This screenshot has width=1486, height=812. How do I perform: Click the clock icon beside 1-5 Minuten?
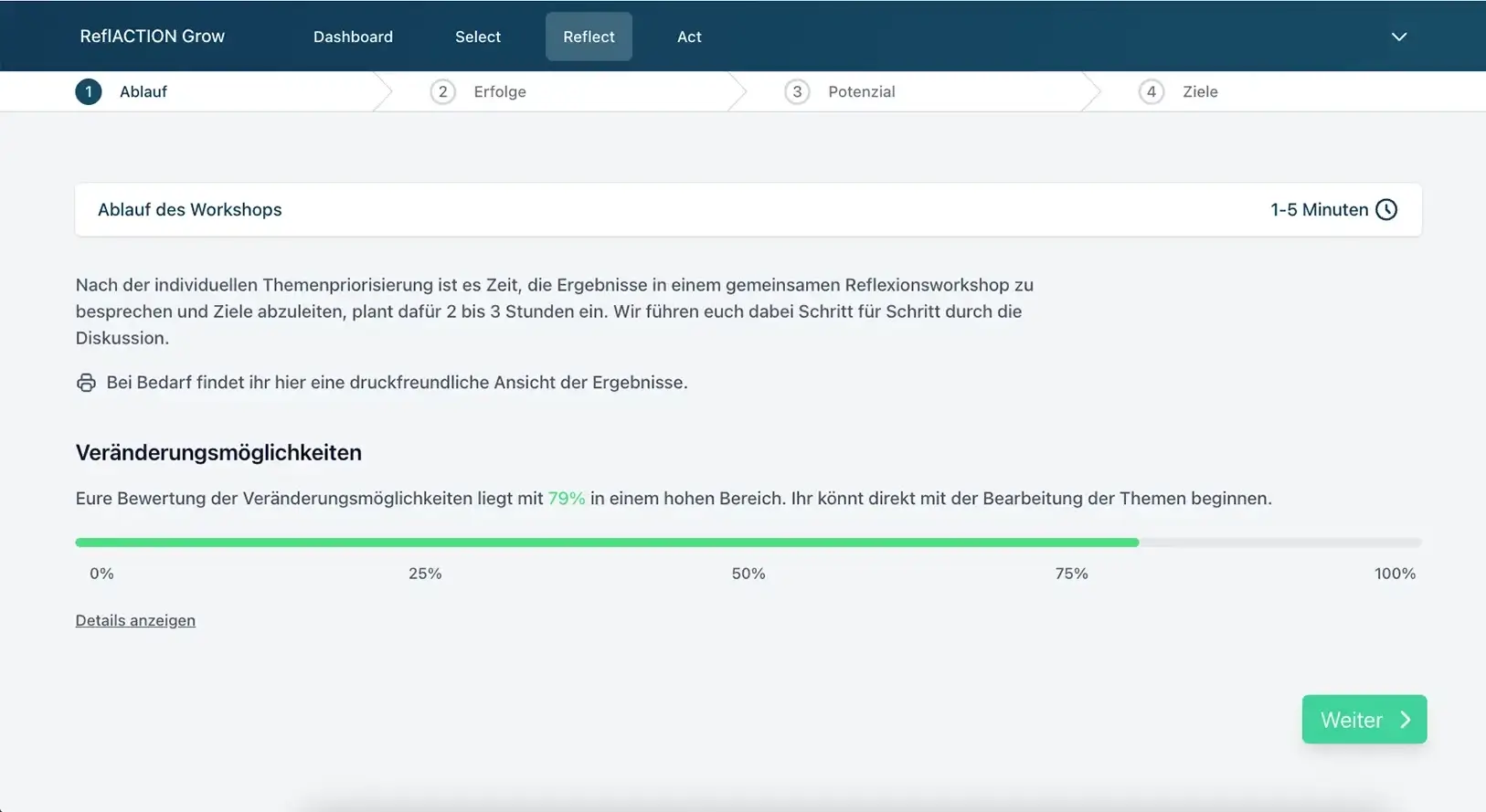[1385, 210]
